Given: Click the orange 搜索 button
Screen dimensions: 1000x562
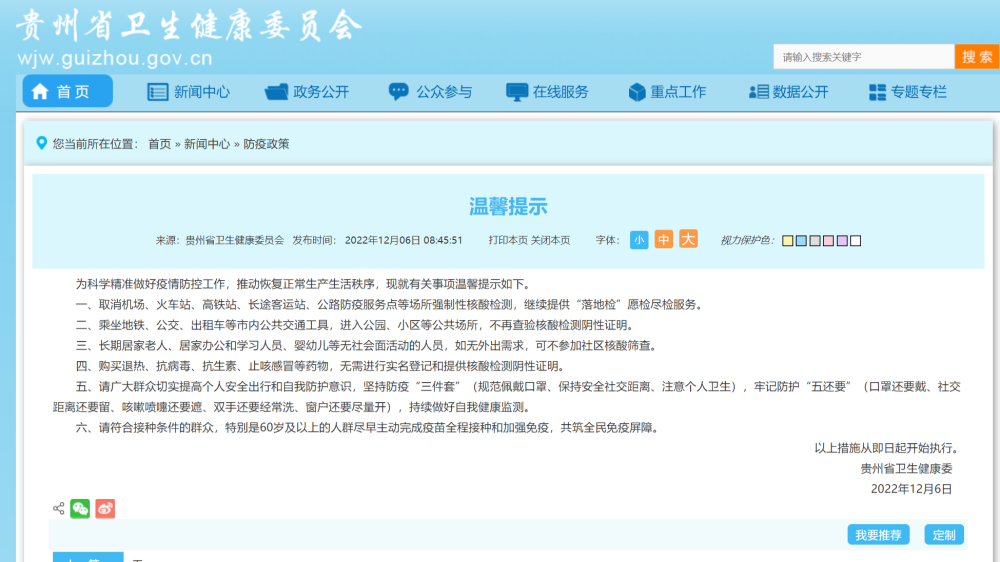Looking at the screenshot, I should [x=977, y=57].
